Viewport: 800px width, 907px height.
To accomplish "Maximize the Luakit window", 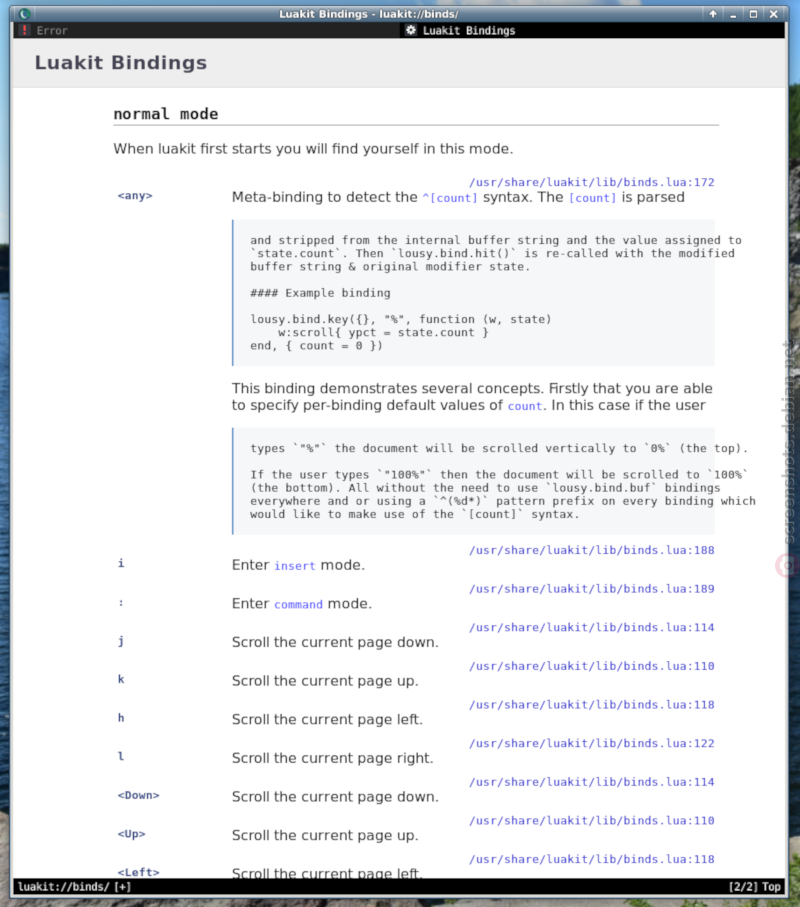I will [753, 14].
